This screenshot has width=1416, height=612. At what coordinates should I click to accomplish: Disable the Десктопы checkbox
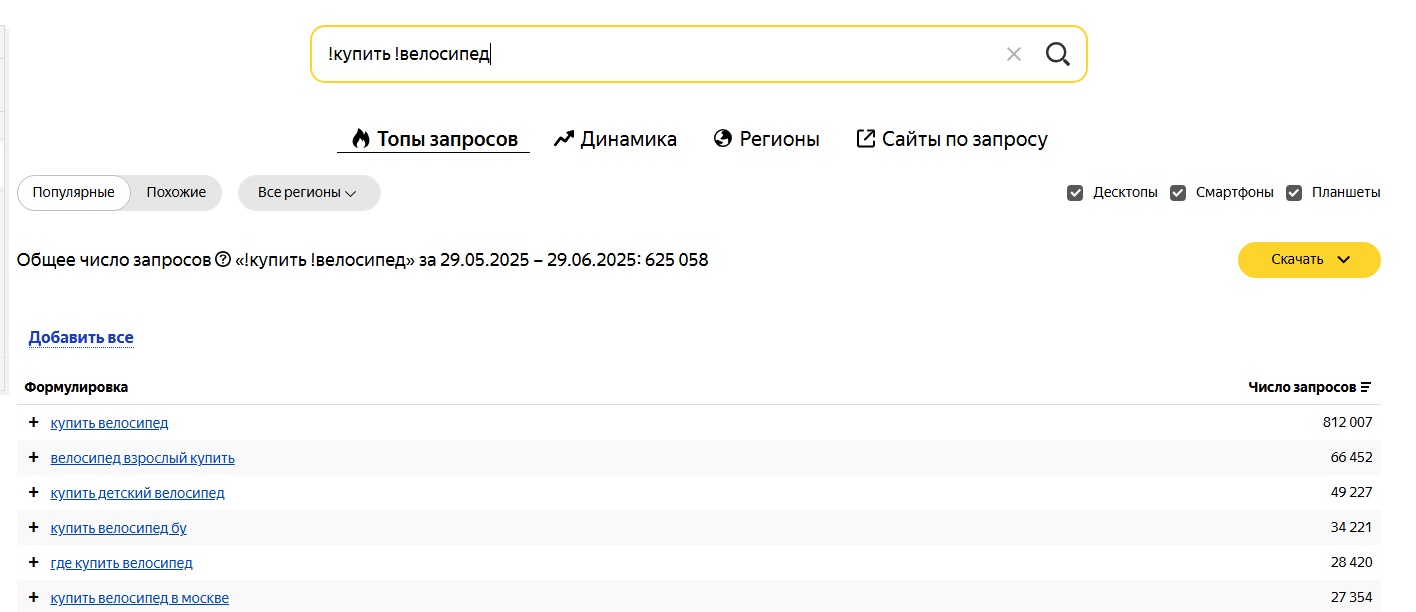coord(1075,192)
